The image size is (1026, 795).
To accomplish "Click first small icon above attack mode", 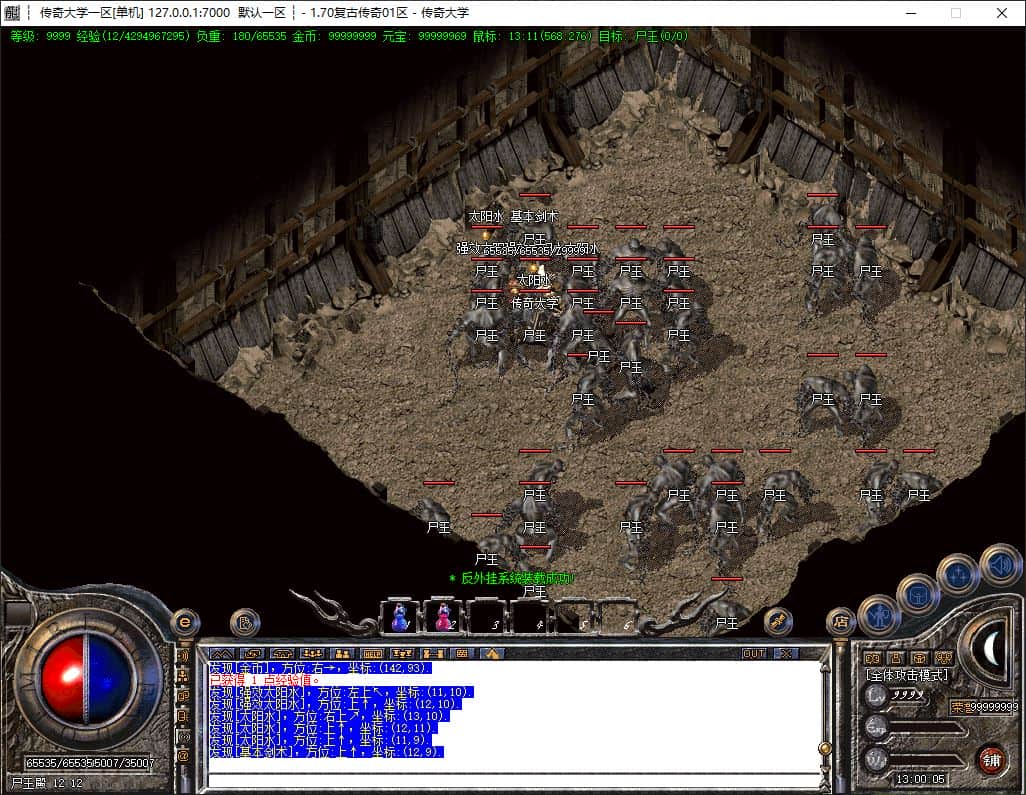I will [x=872, y=658].
